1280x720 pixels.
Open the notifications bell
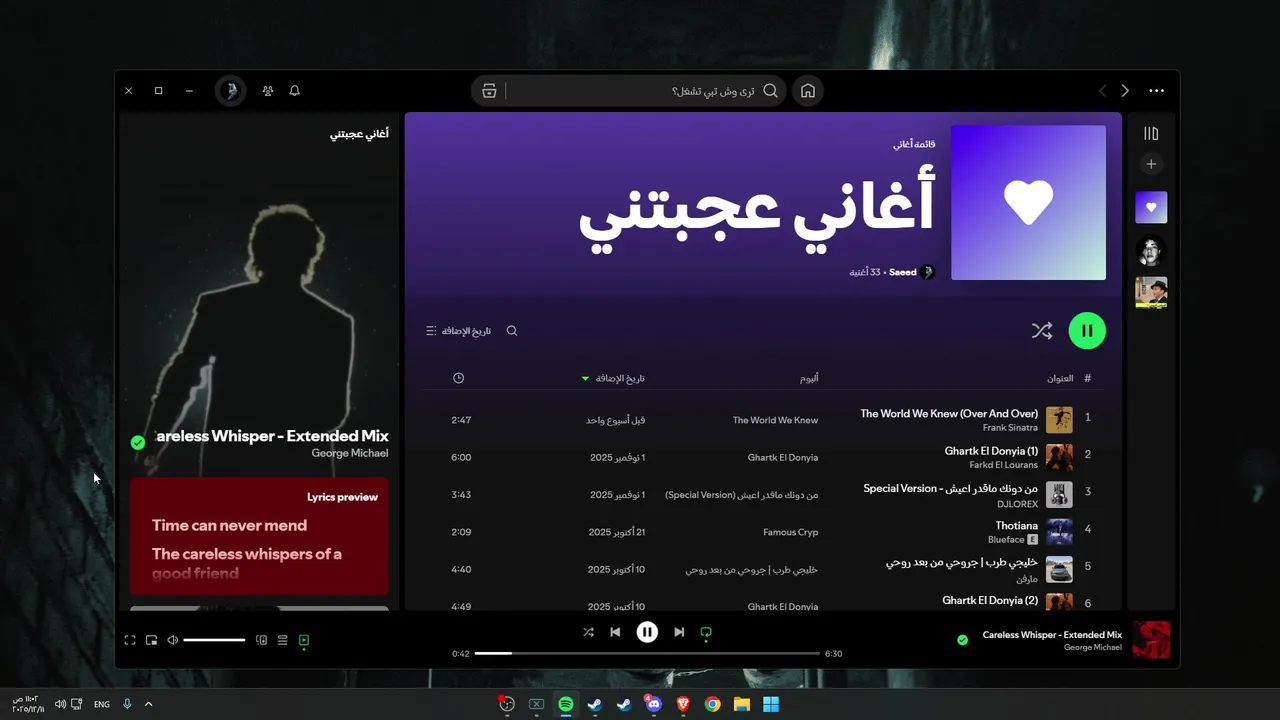[295, 91]
